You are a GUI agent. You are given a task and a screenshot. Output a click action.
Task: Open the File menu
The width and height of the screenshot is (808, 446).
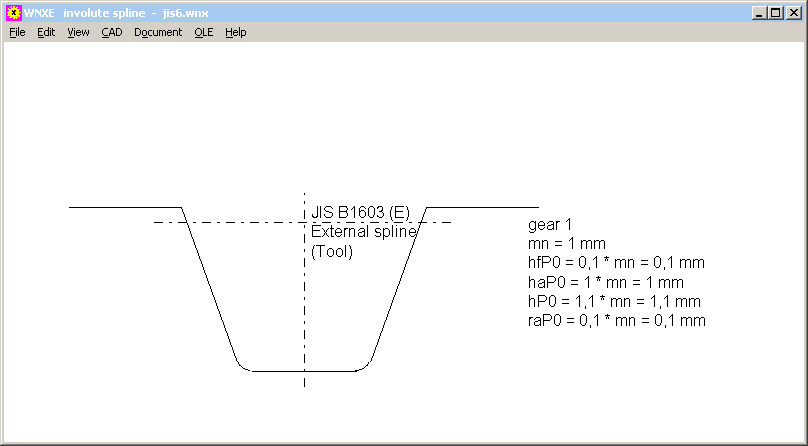pyautogui.click(x=17, y=32)
